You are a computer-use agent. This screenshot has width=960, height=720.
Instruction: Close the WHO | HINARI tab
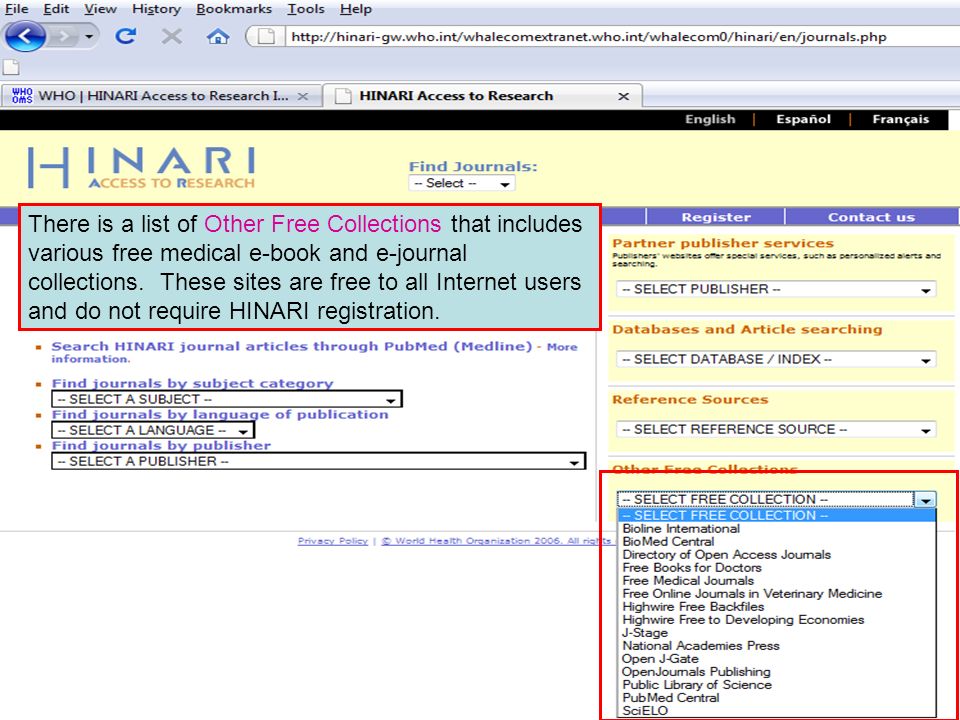(302, 96)
